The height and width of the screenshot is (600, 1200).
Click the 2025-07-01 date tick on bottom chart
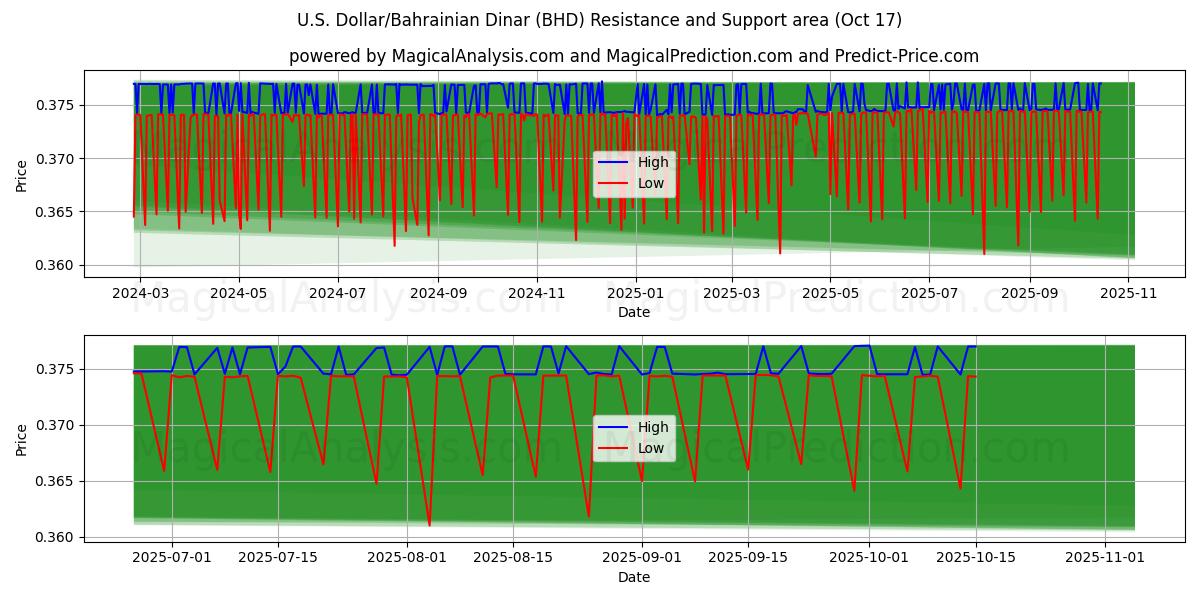(x=171, y=558)
